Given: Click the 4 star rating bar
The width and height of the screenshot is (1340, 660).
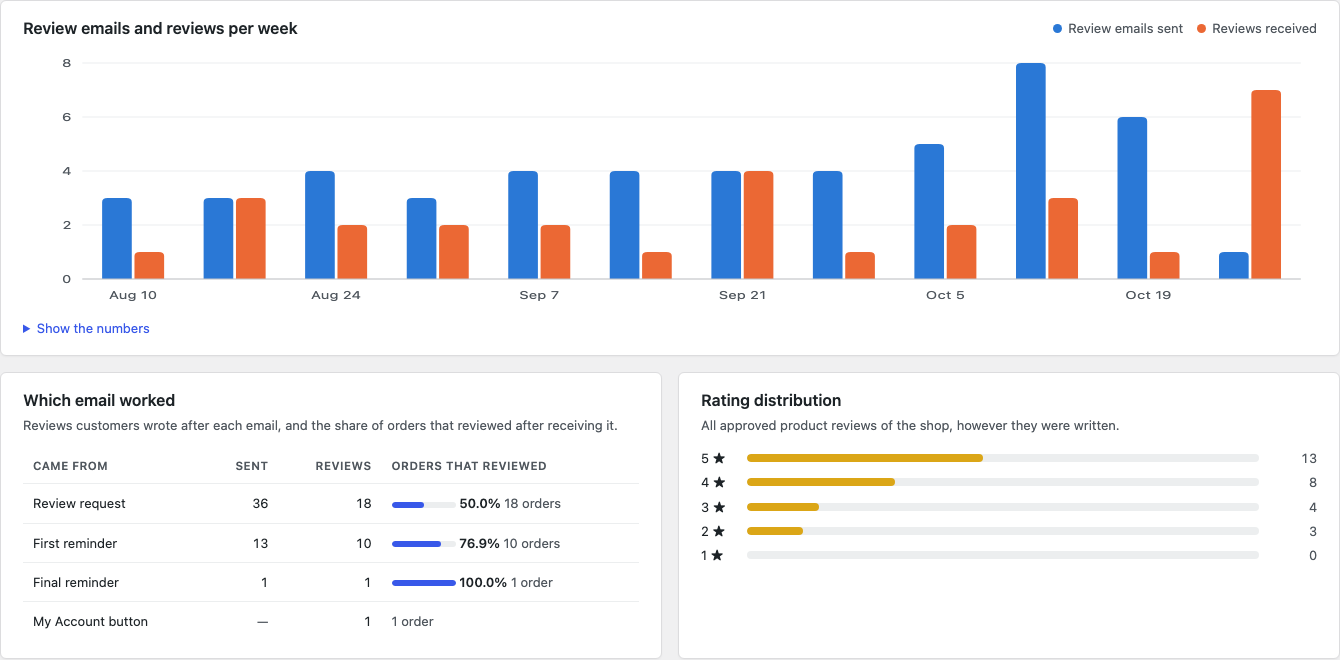Looking at the screenshot, I should (x=1002, y=482).
